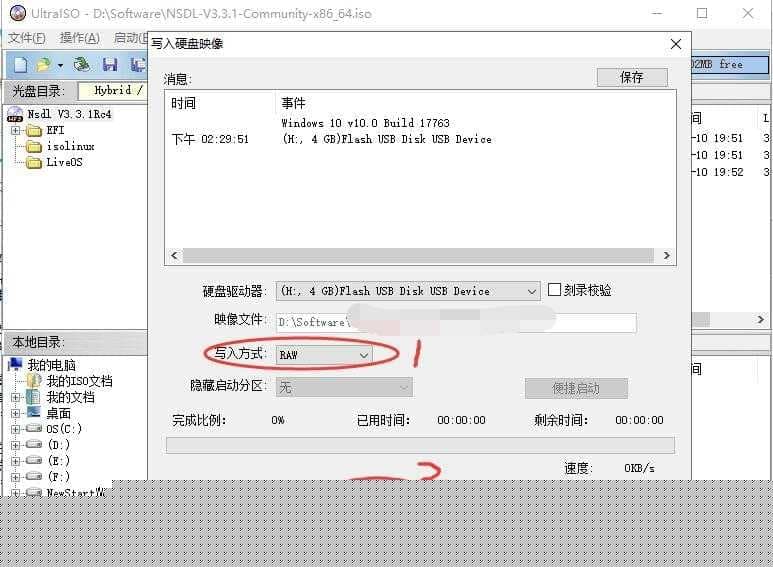Screen dimensions: 773x567
Task: Click the 映像文件 path field
Action: coord(456,322)
